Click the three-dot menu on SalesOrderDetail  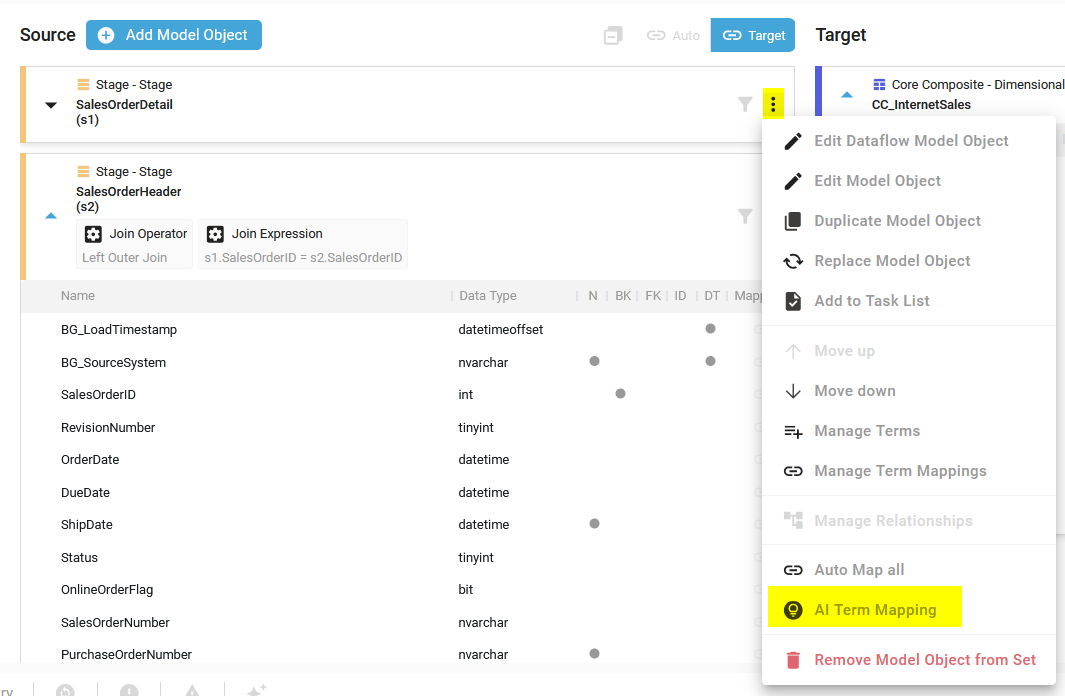[x=773, y=103]
